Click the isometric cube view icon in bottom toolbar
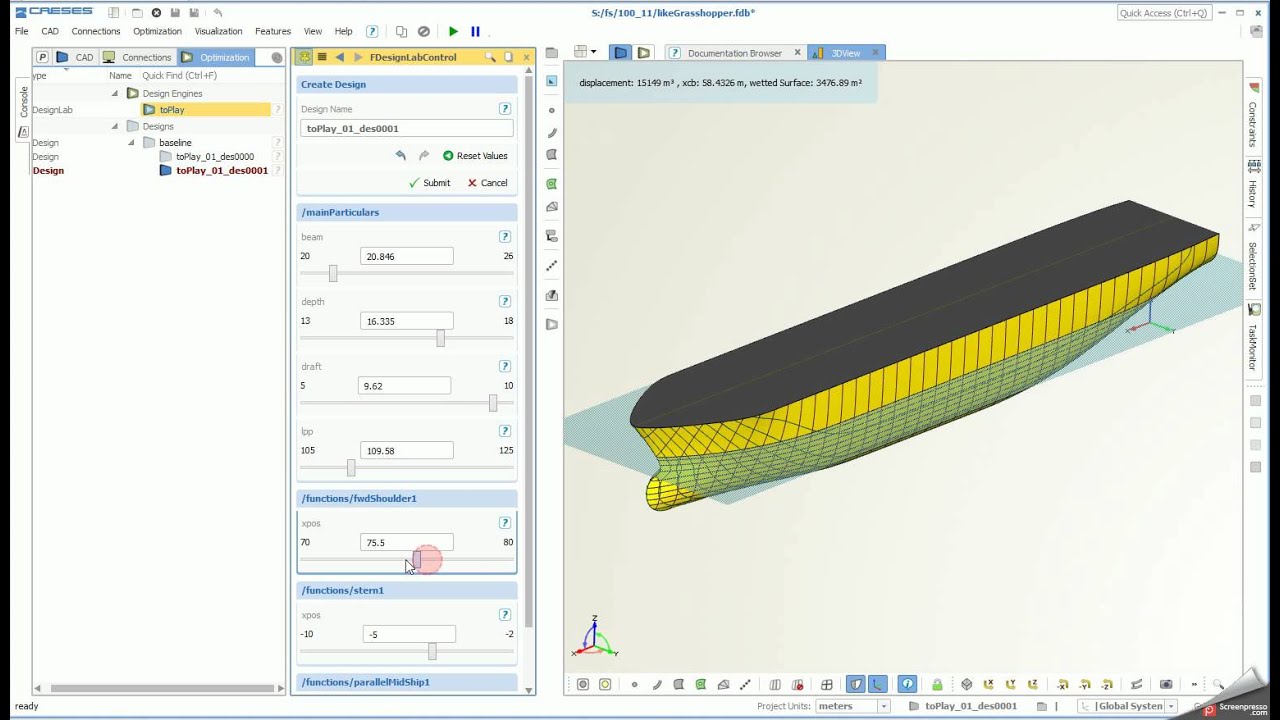The height and width of the screenshot is (720, 1280). tap(967, 684)
